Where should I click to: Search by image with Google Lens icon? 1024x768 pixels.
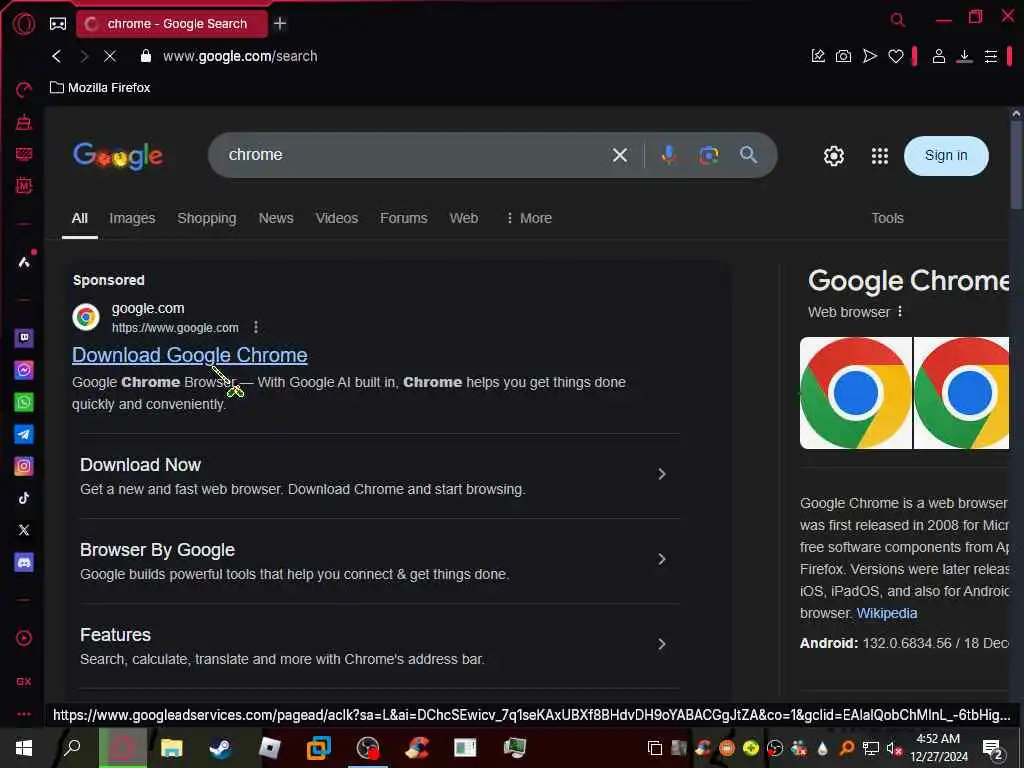pos(709,155)
